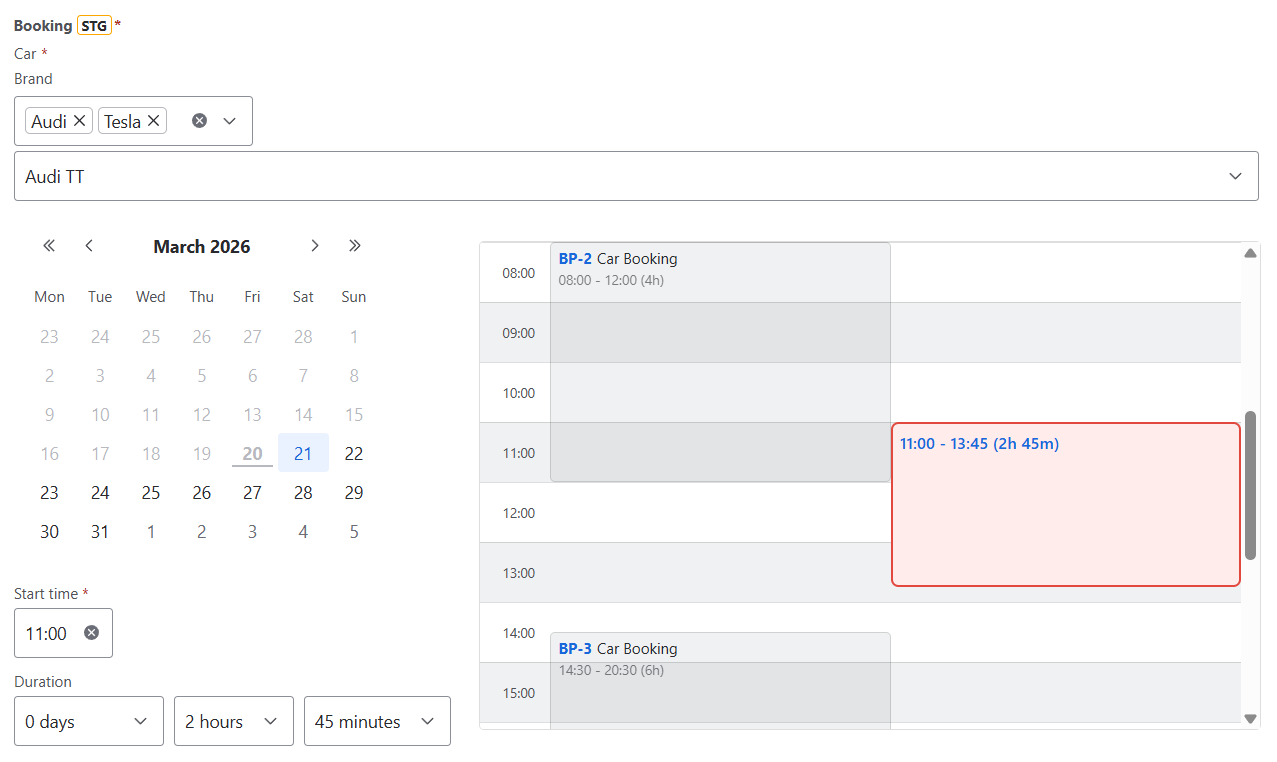The height and width of the screenshot is (762, 1277).
Task: Open the days duration dropdown
Action: pos(88,721)
